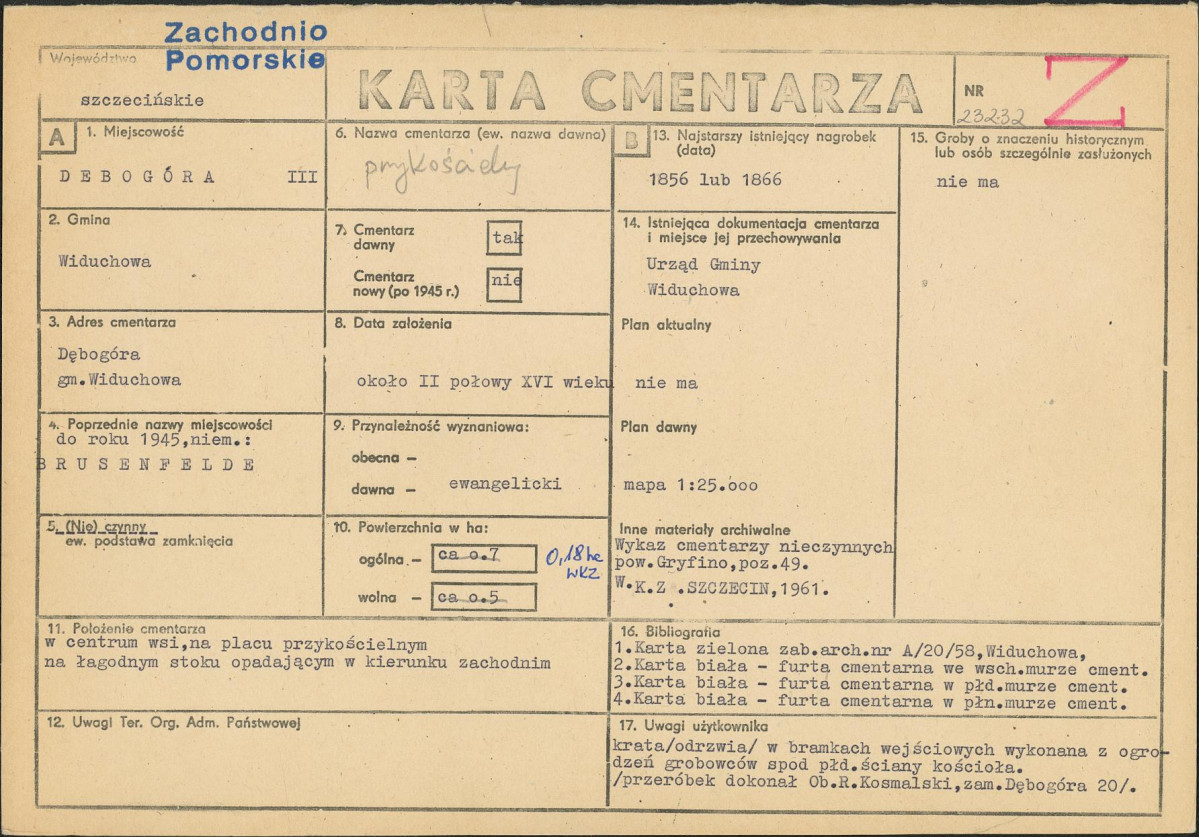1199x837 pixels.
Task: Click the ewangelicki denomination entry
Action: [505, 484]
